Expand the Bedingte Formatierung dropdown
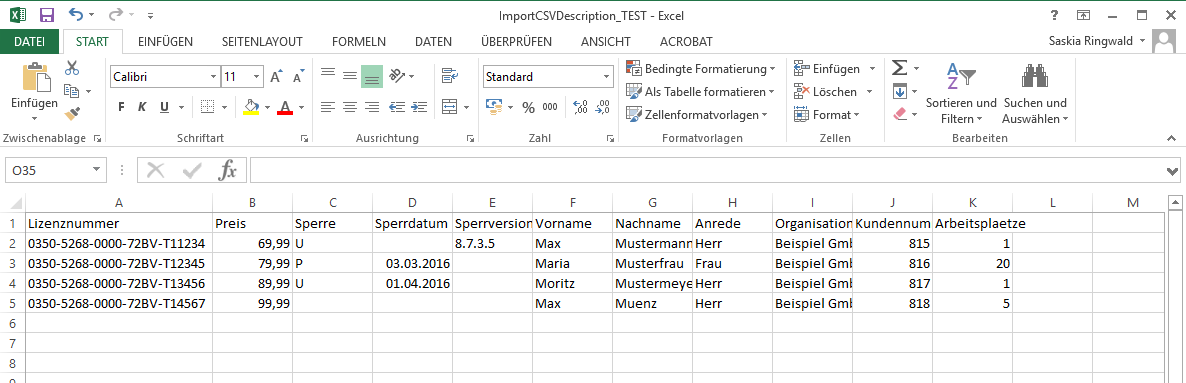This screenshot has width=1186, height=383. click(x=772, y=69)
